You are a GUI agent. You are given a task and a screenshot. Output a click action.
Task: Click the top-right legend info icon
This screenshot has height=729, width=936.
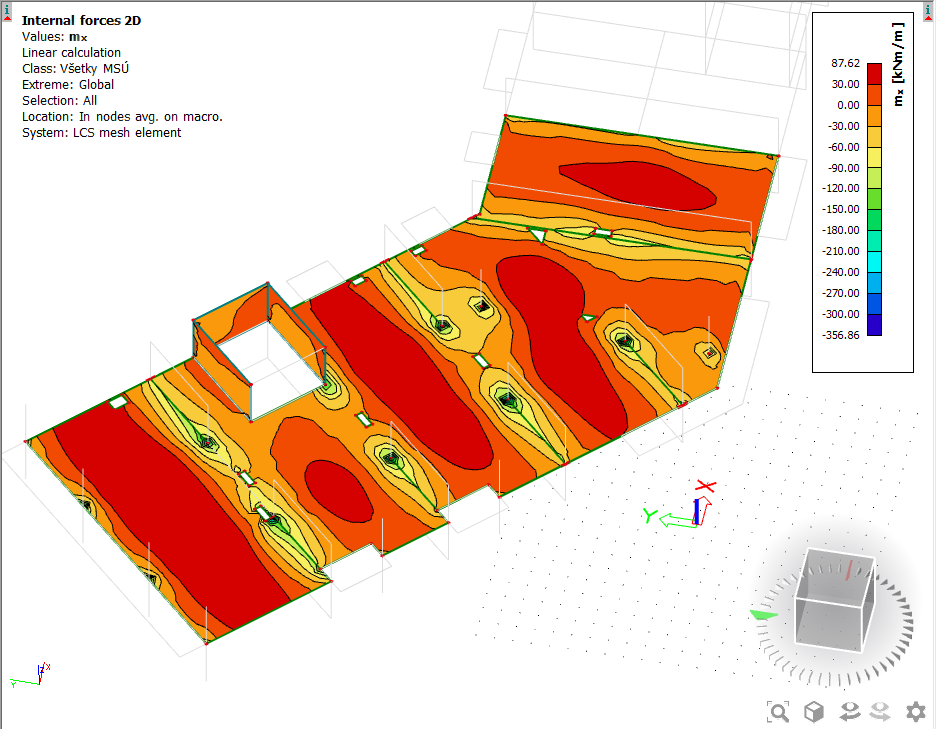[929, 10]
